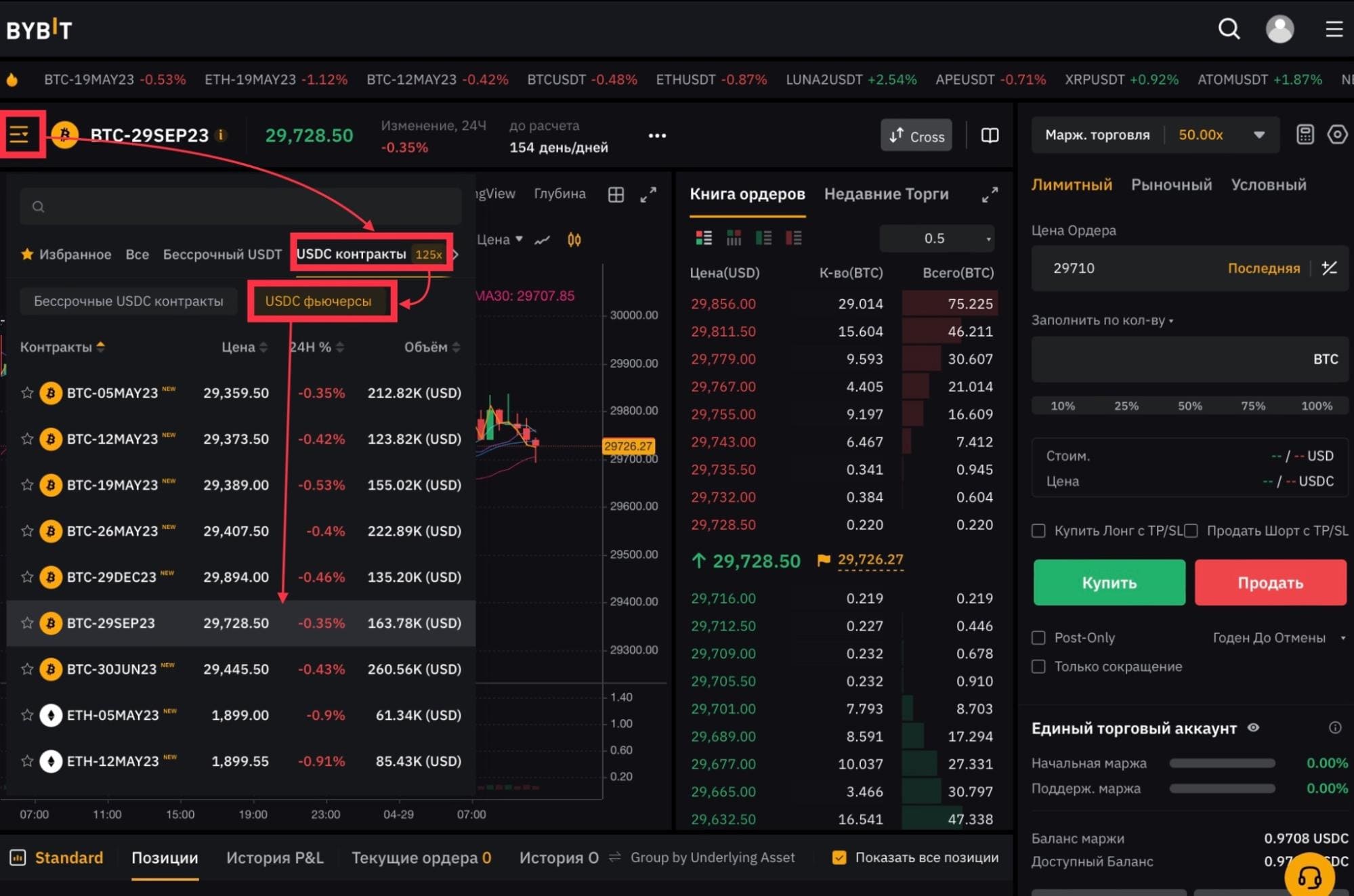Screen dimensions: 1354x896
Task: Open the Цена chart price dropdown
Action: click(x=500, y=240)
